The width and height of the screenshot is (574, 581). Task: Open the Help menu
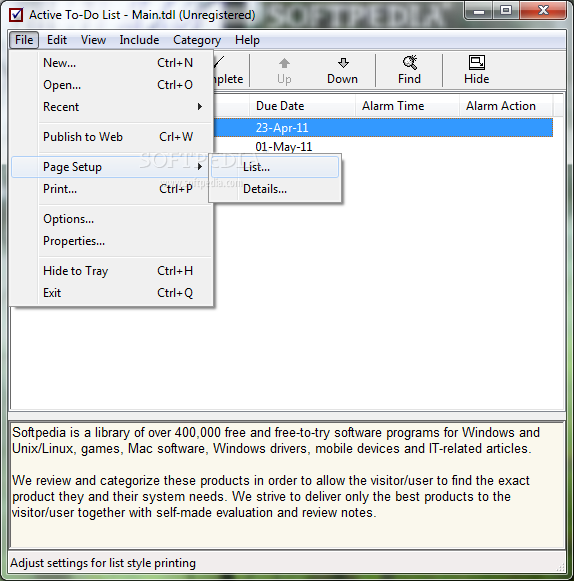[x=247, y=40]
